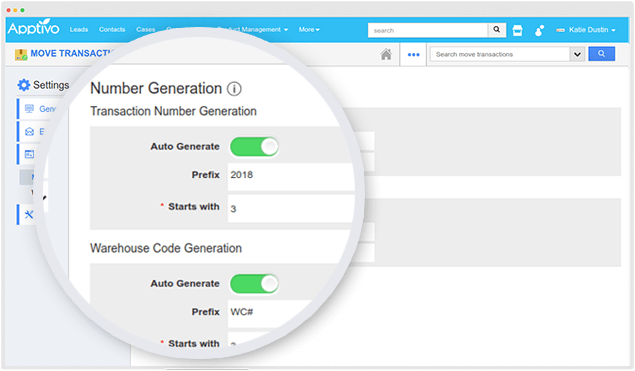This screenshot has height=371, width=635.
Task: Go to the home icon
Action: pyautogui.click(x=386, y=54)
